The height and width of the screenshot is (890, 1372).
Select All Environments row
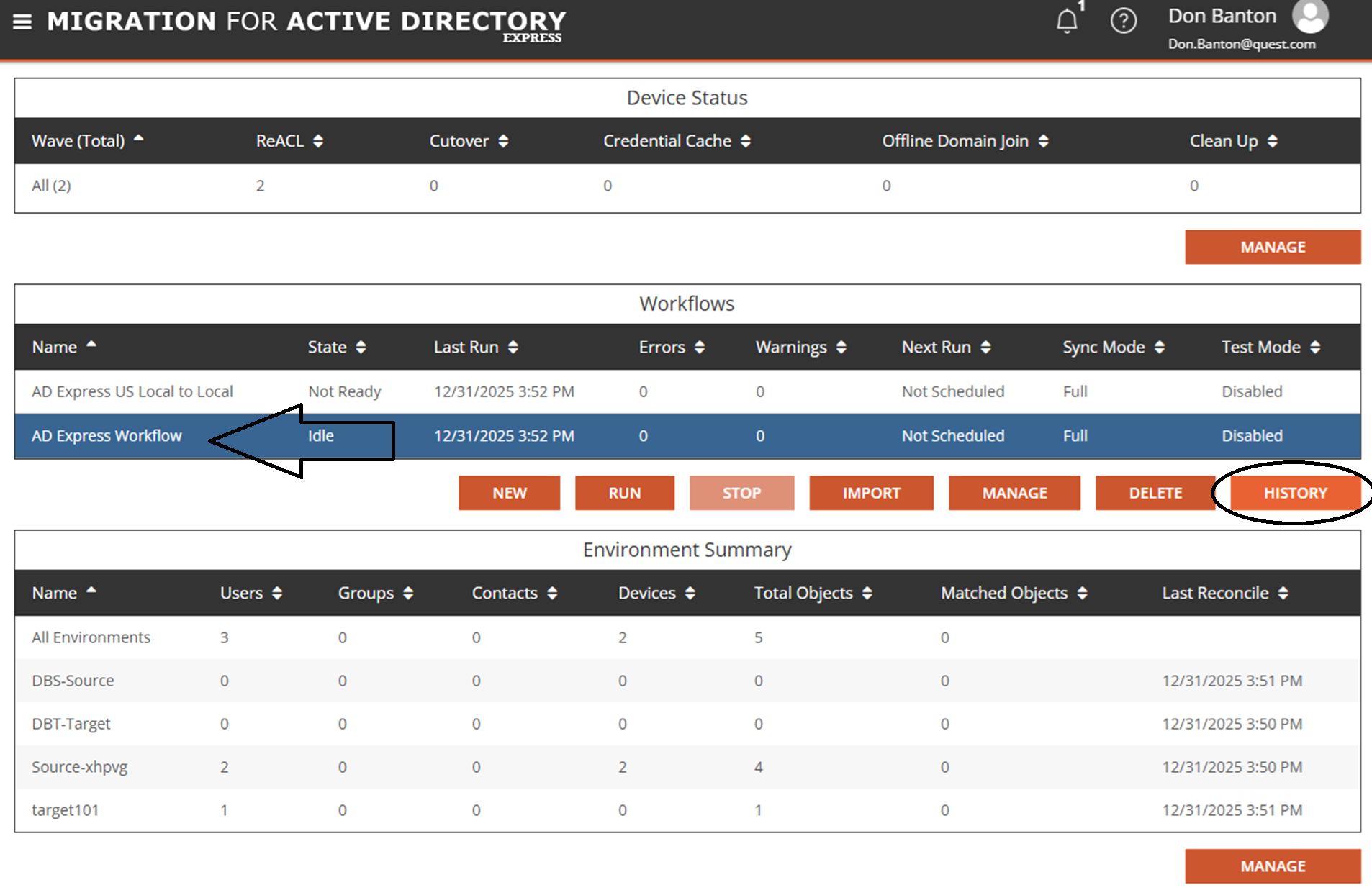tap(687, 637)
